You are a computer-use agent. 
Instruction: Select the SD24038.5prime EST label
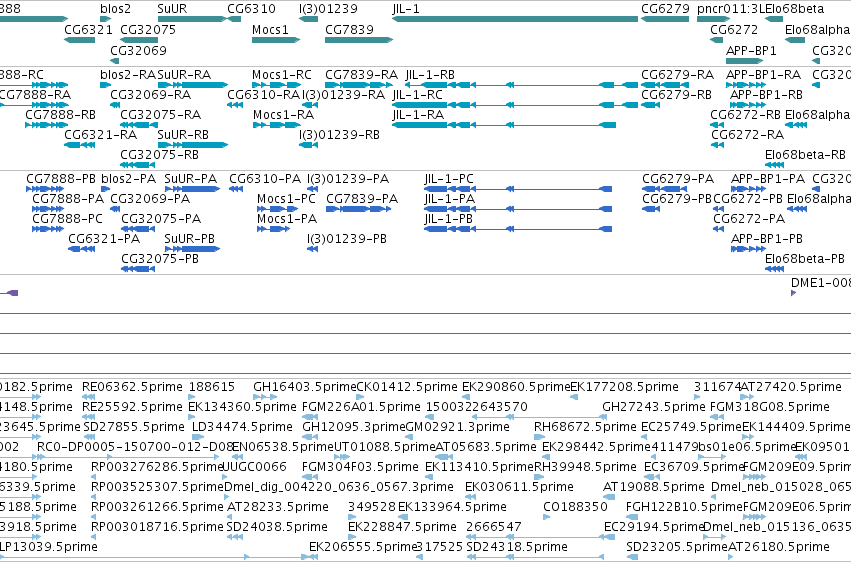(x=277, y=527)
